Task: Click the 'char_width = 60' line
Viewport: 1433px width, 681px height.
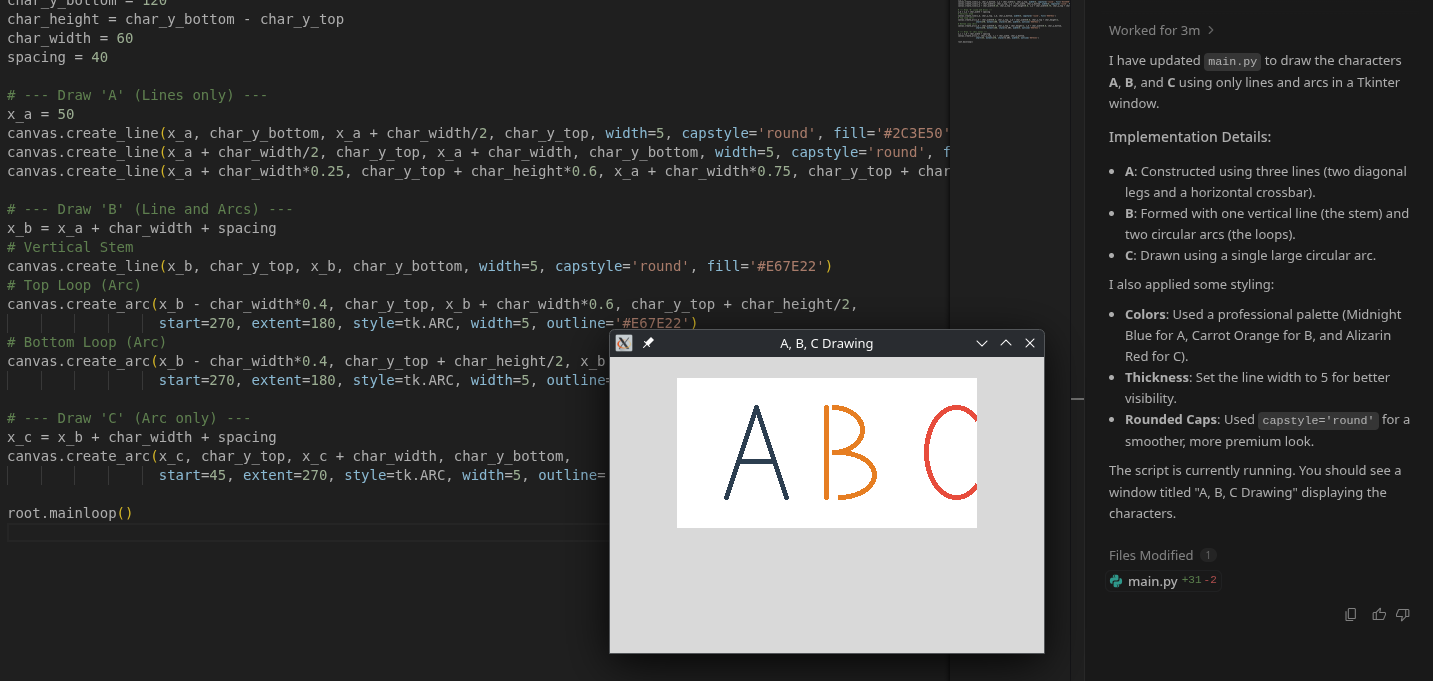Action: [x=70, y=38]
